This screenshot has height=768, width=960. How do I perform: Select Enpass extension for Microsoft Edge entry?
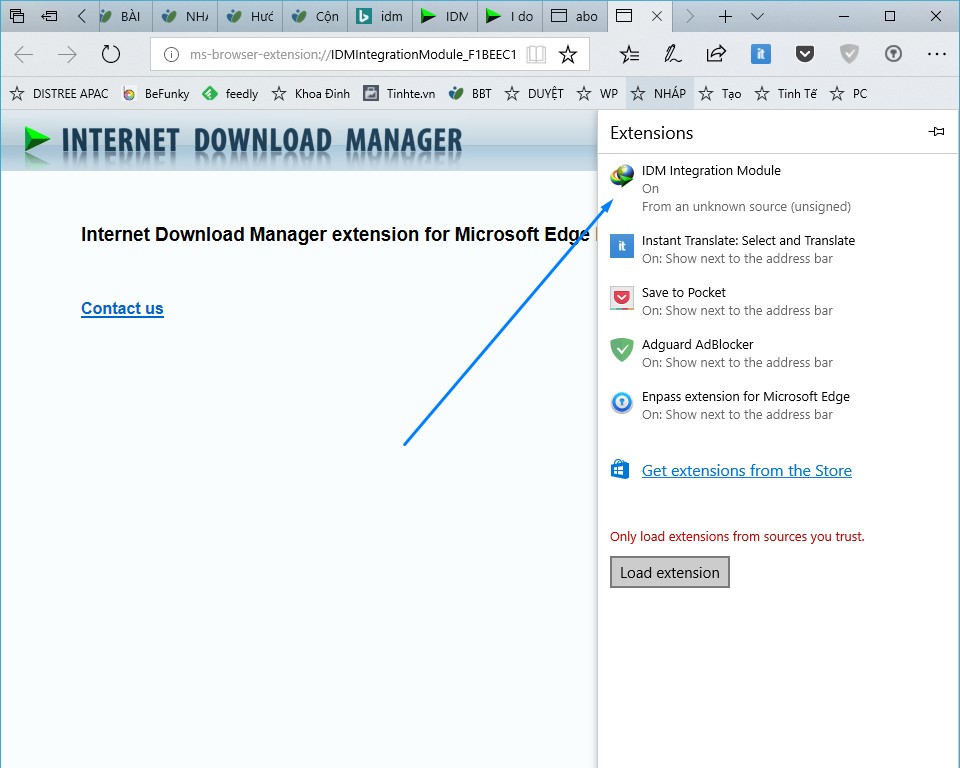778,405
